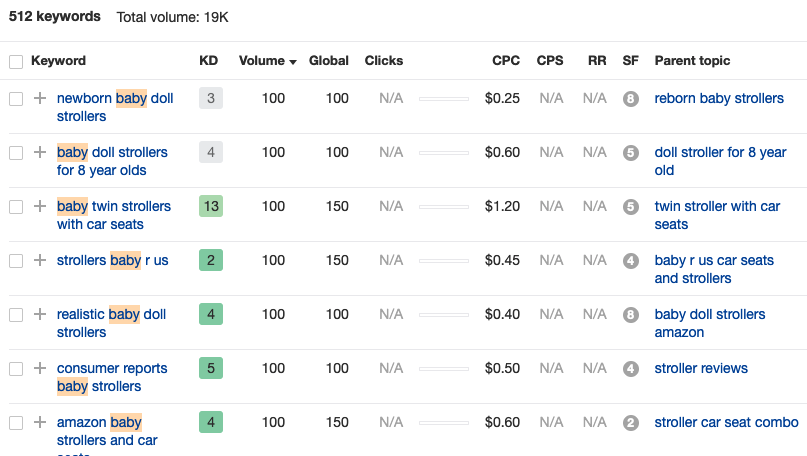Add strollers baby r us keyword via plus icon
Screen dimensions: 807x456
coord(40,260)
